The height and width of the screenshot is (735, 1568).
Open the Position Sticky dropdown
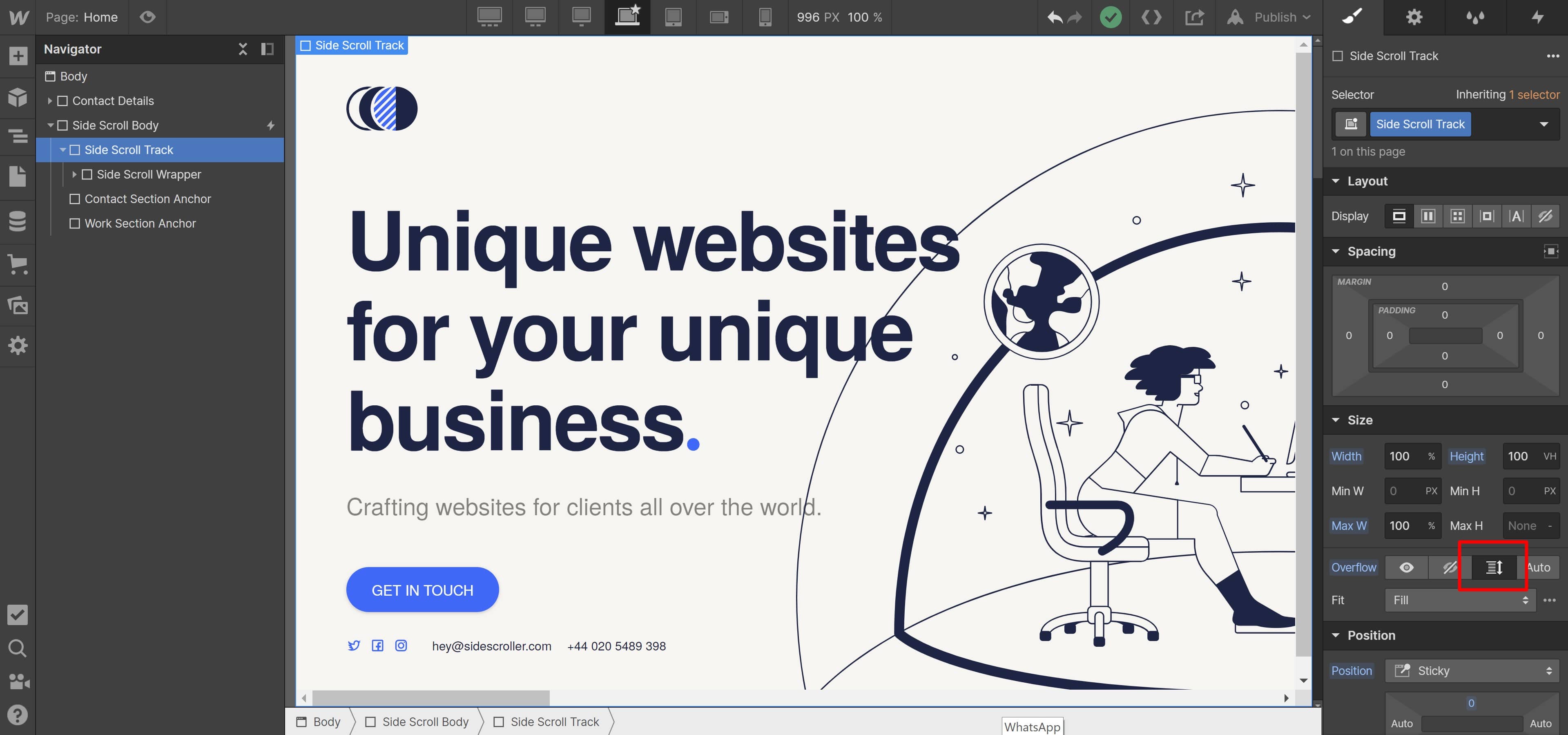(1472, 670)
